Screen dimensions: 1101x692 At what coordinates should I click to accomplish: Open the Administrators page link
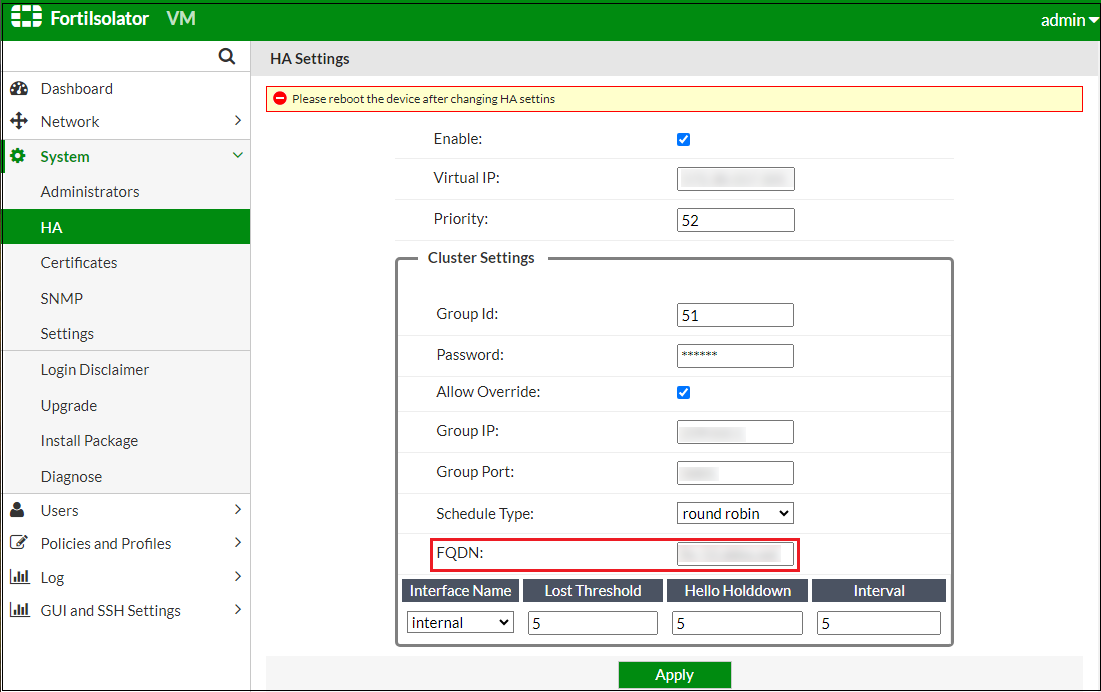(x=90, y=192)
